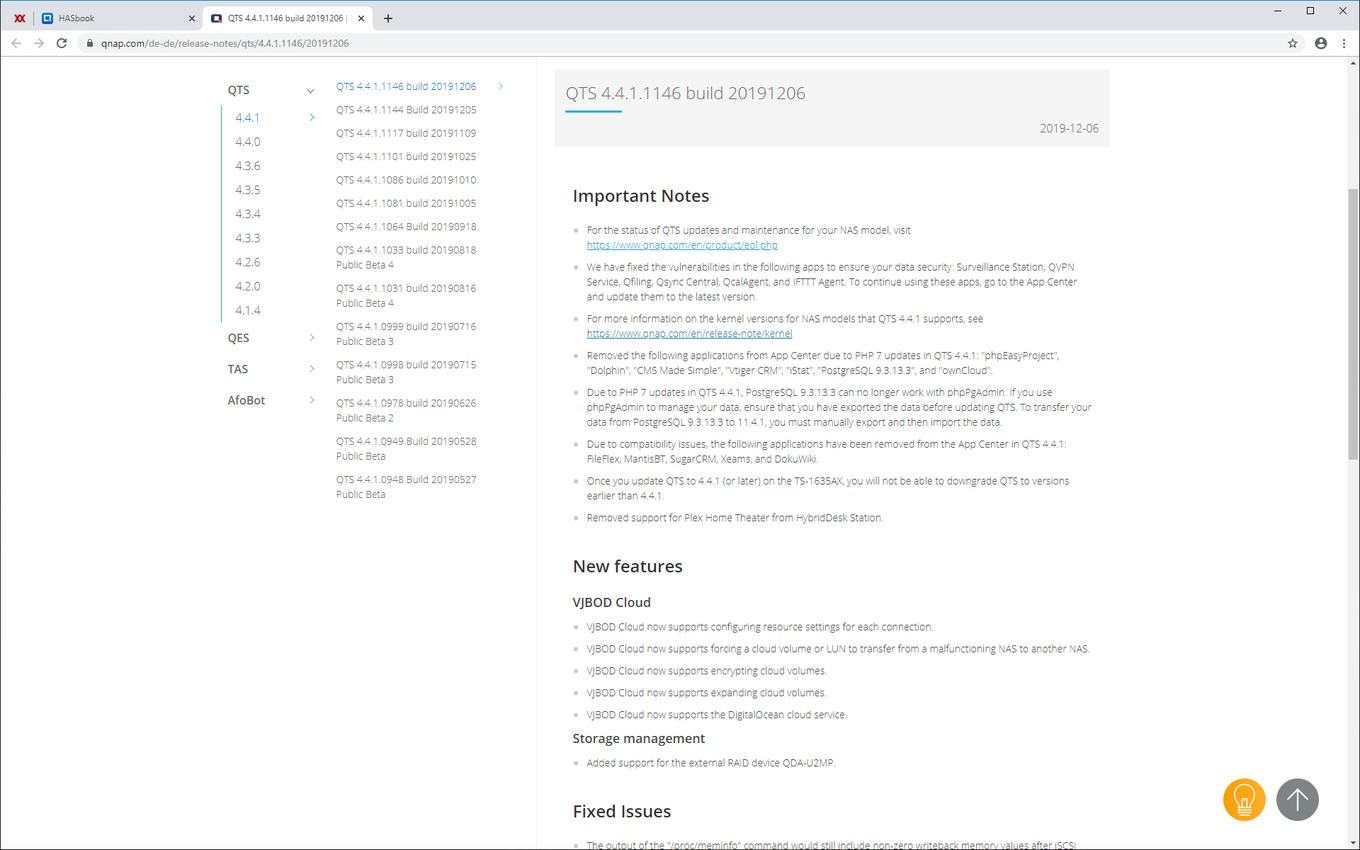Viewport: 1360px width, 850px height.
Task: Open QTS 4.4.1.1146 build 20191206 link
Action: (x=406, y=86)
